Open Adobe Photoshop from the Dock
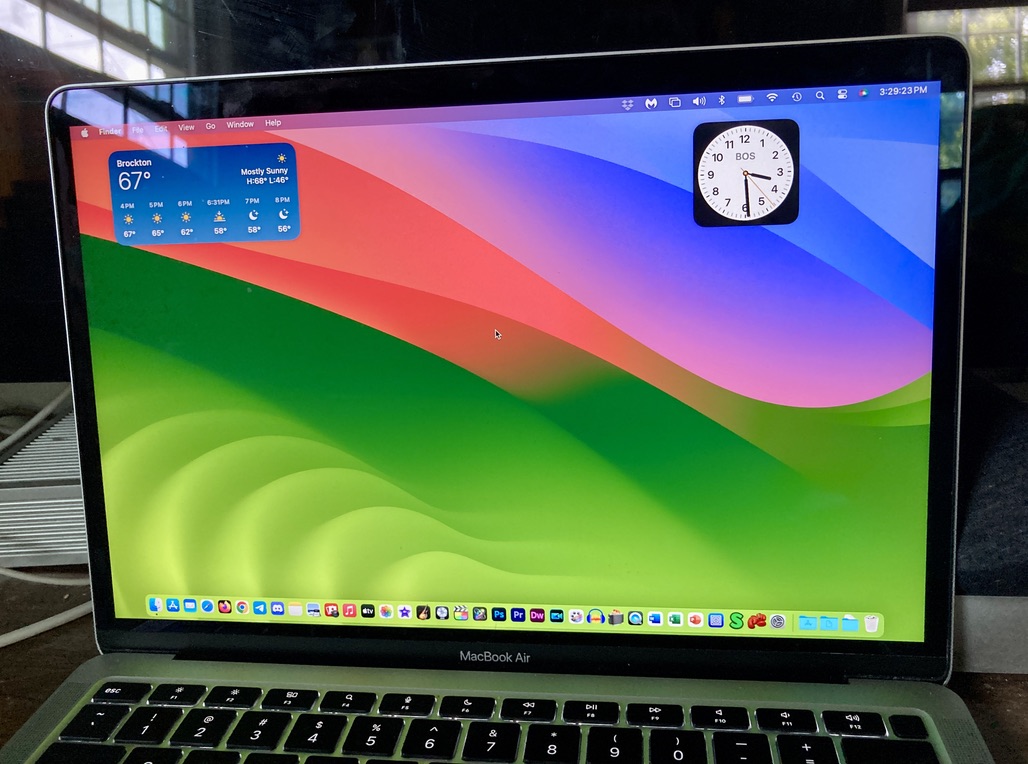This screenshot has width=1028, height=764. tap(499, 614)
